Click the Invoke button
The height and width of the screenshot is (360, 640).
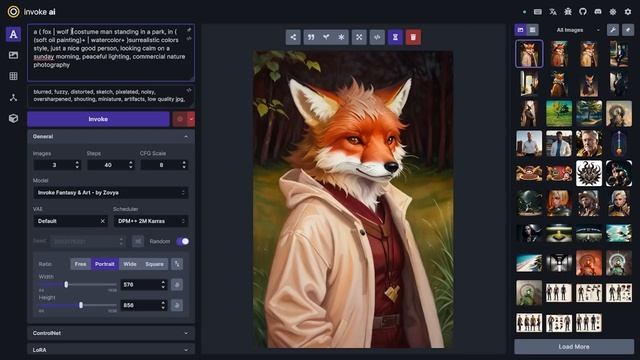point(98,119)
